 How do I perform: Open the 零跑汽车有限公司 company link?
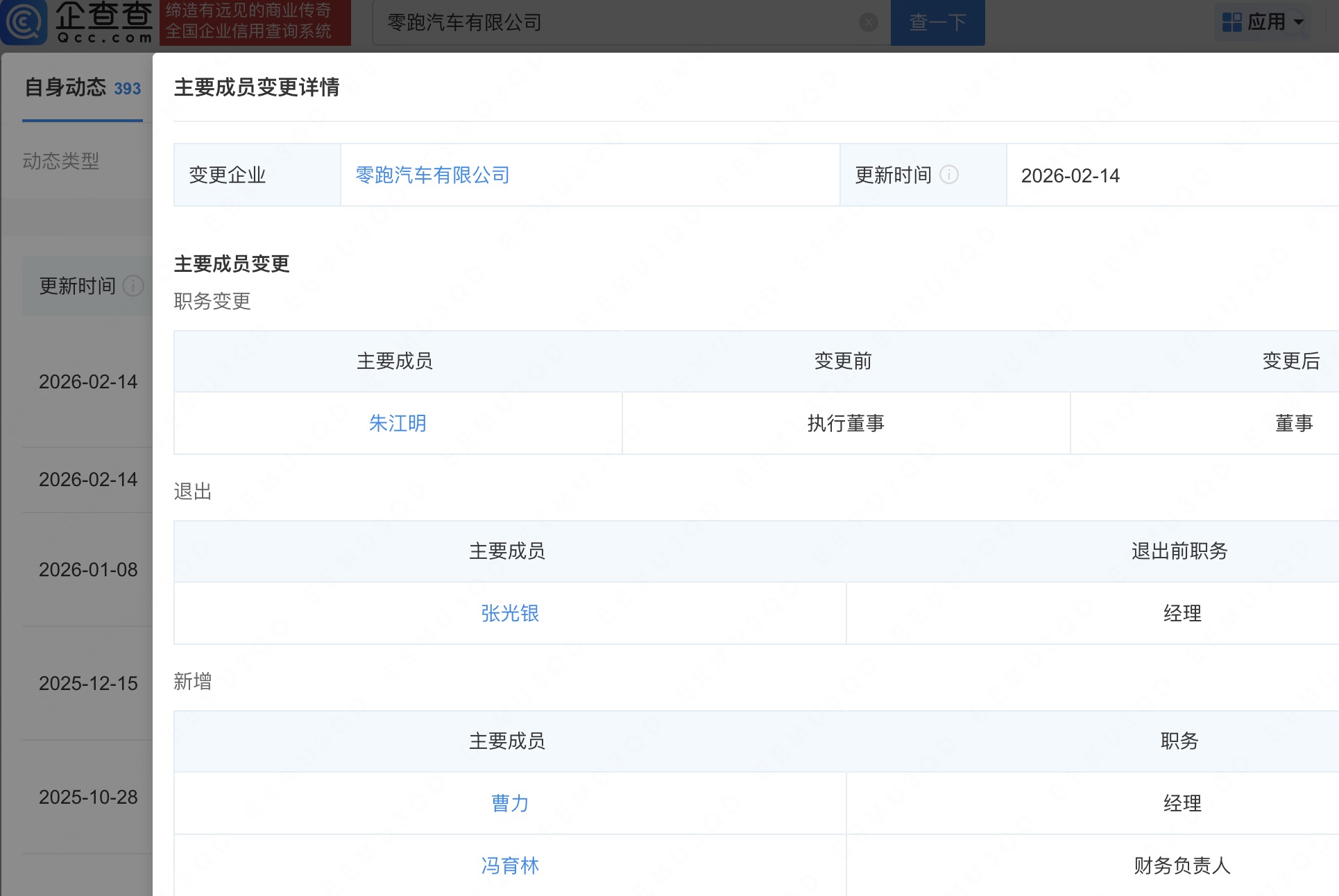(x=432, y=175)
